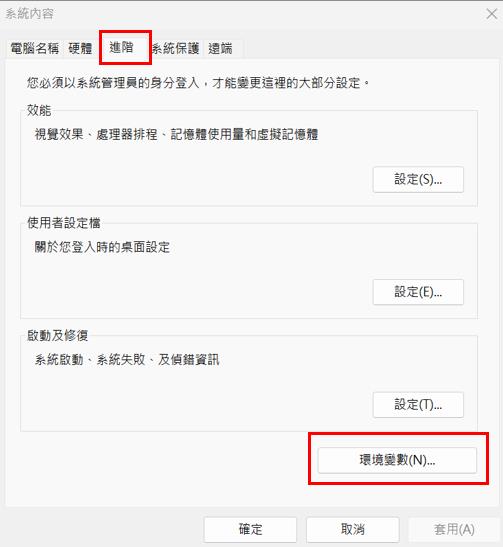Image resolution: width=503 pixels, height=547 pixels.
Task: Click the 套用(A) button
Action: (454, 530)
